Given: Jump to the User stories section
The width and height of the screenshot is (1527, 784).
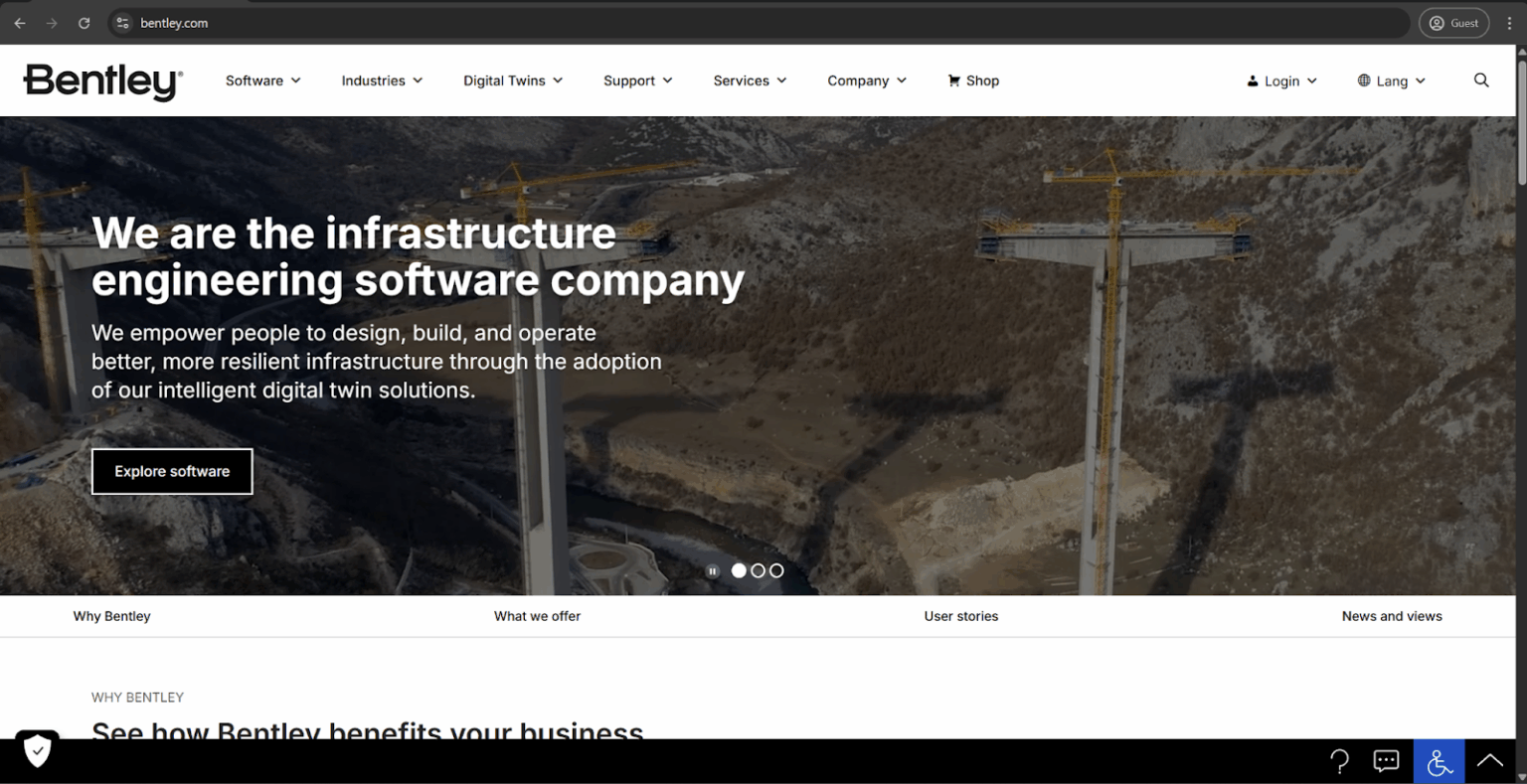Looking at the screenshot, I should point(960,616).
